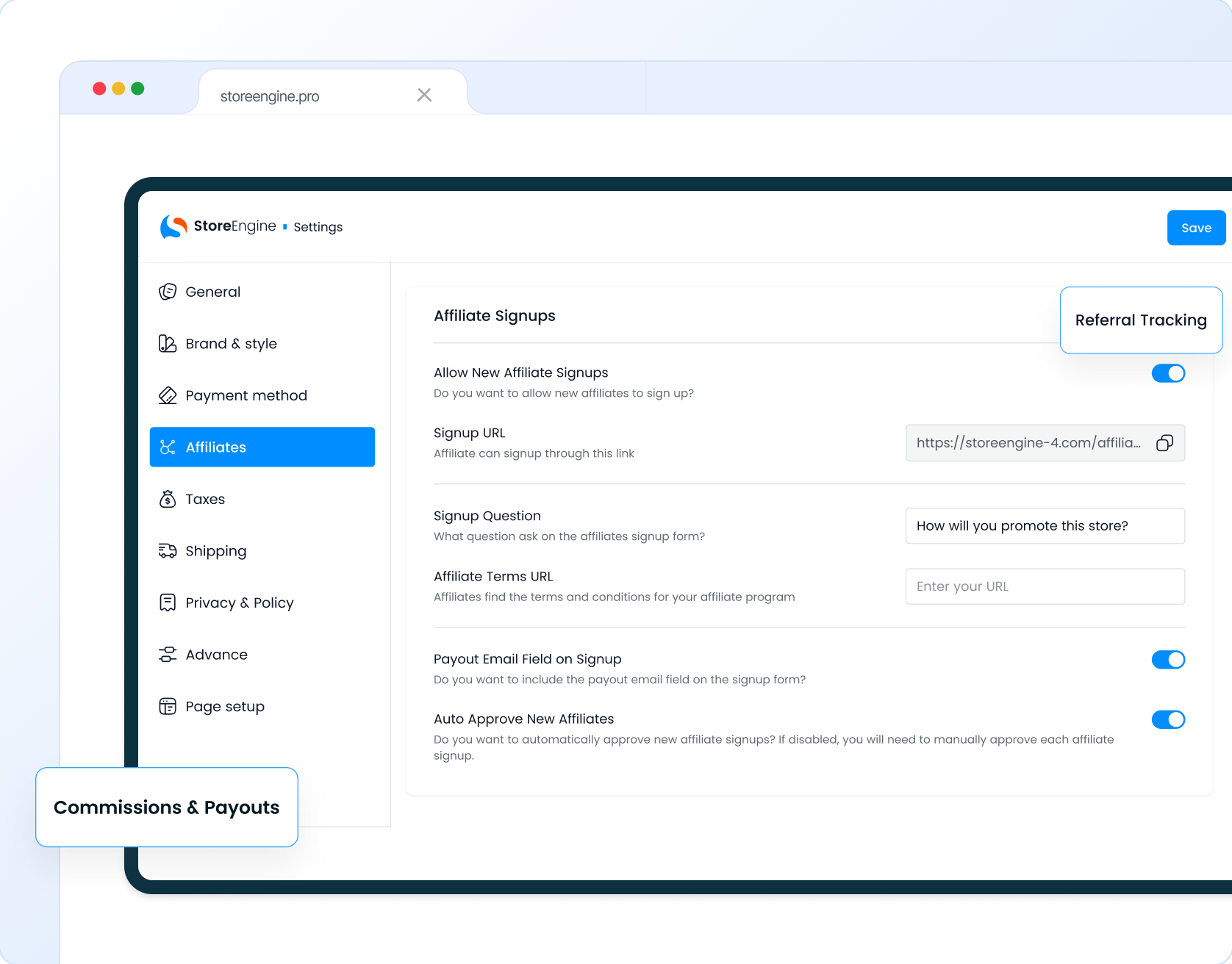Switch to the storeengine.pro browser tab

pos(316,96)
